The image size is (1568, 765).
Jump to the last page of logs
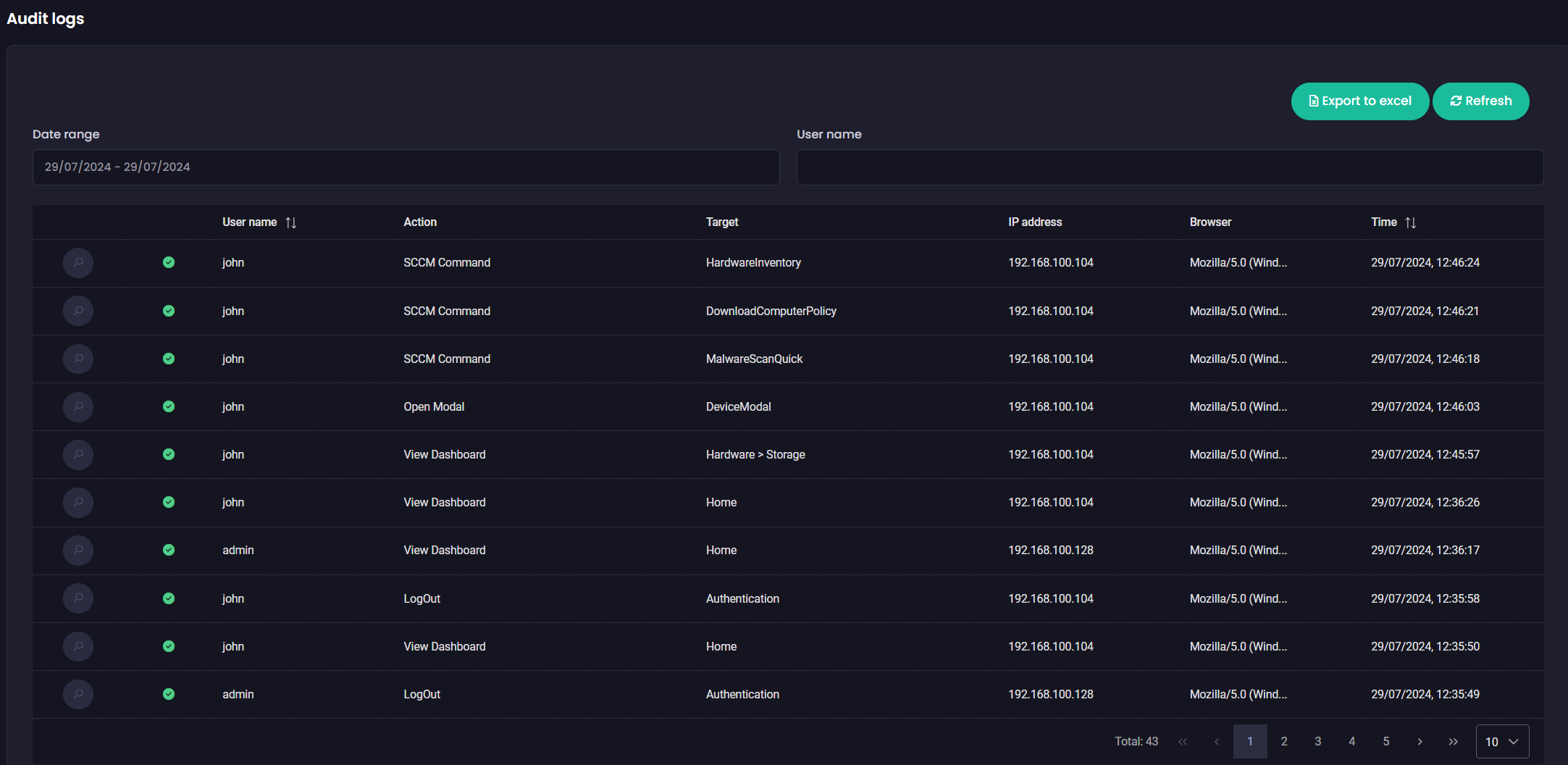[x=1453, y=741]
